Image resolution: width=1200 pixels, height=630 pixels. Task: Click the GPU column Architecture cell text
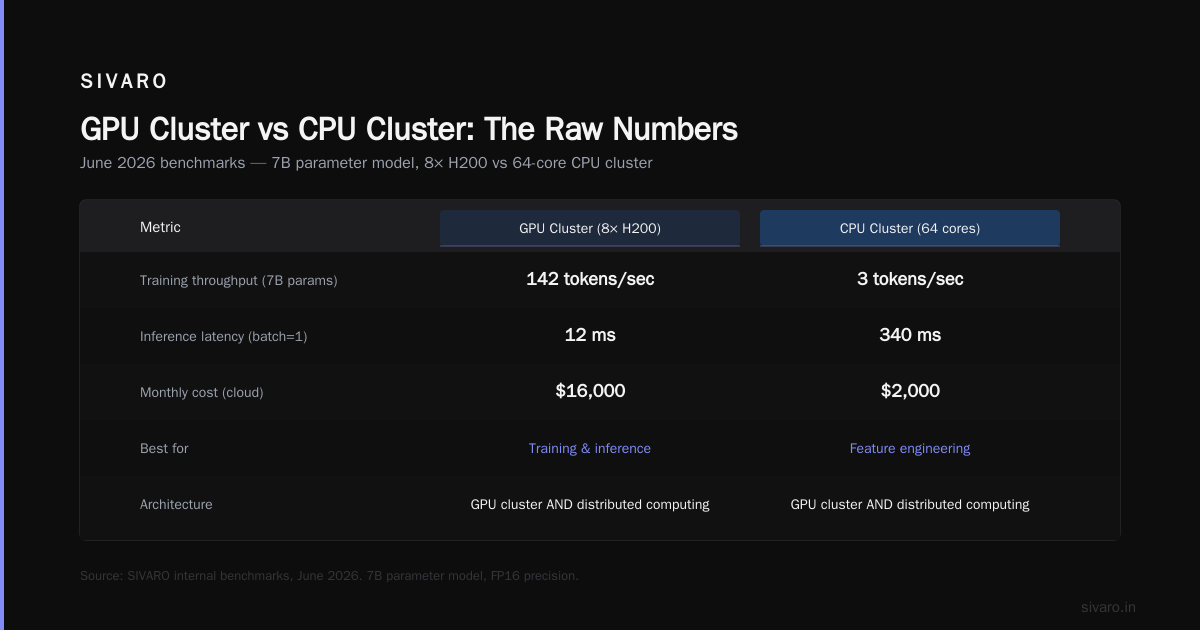coord(590,505)
